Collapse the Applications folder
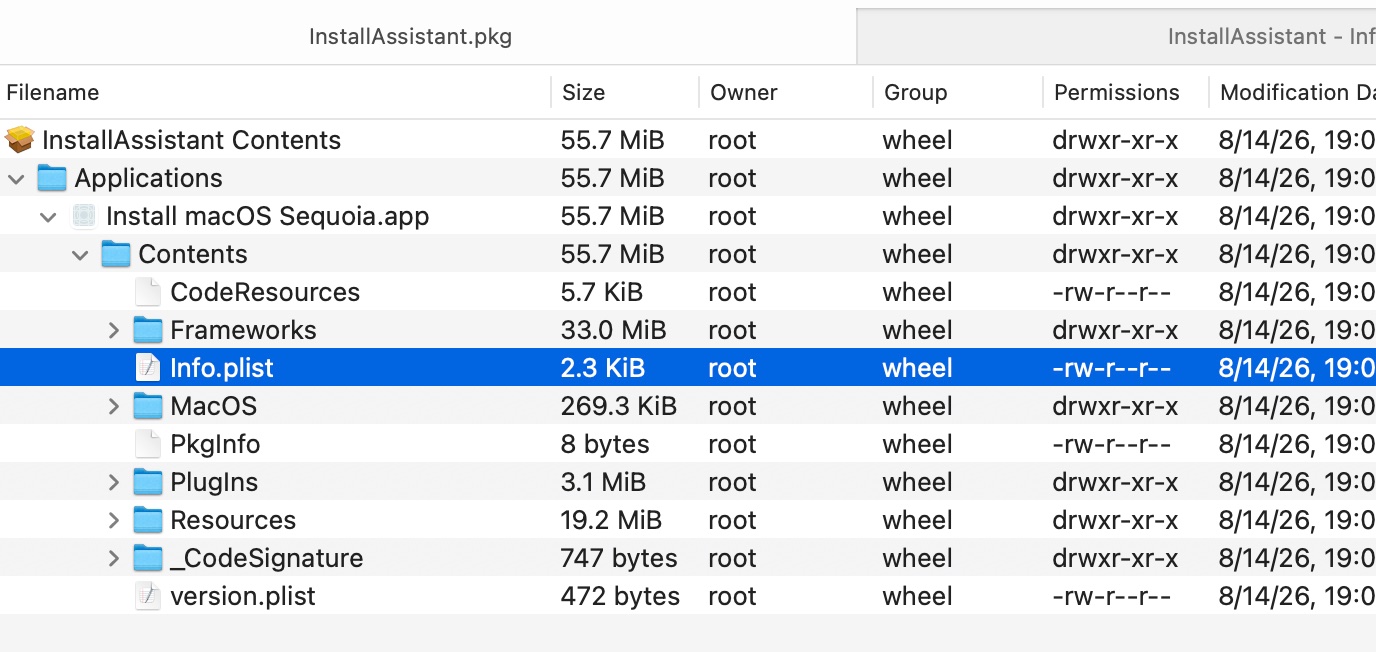Image resolution: width=1376 pixels, height=662 pixels. [x=16, y=179]
